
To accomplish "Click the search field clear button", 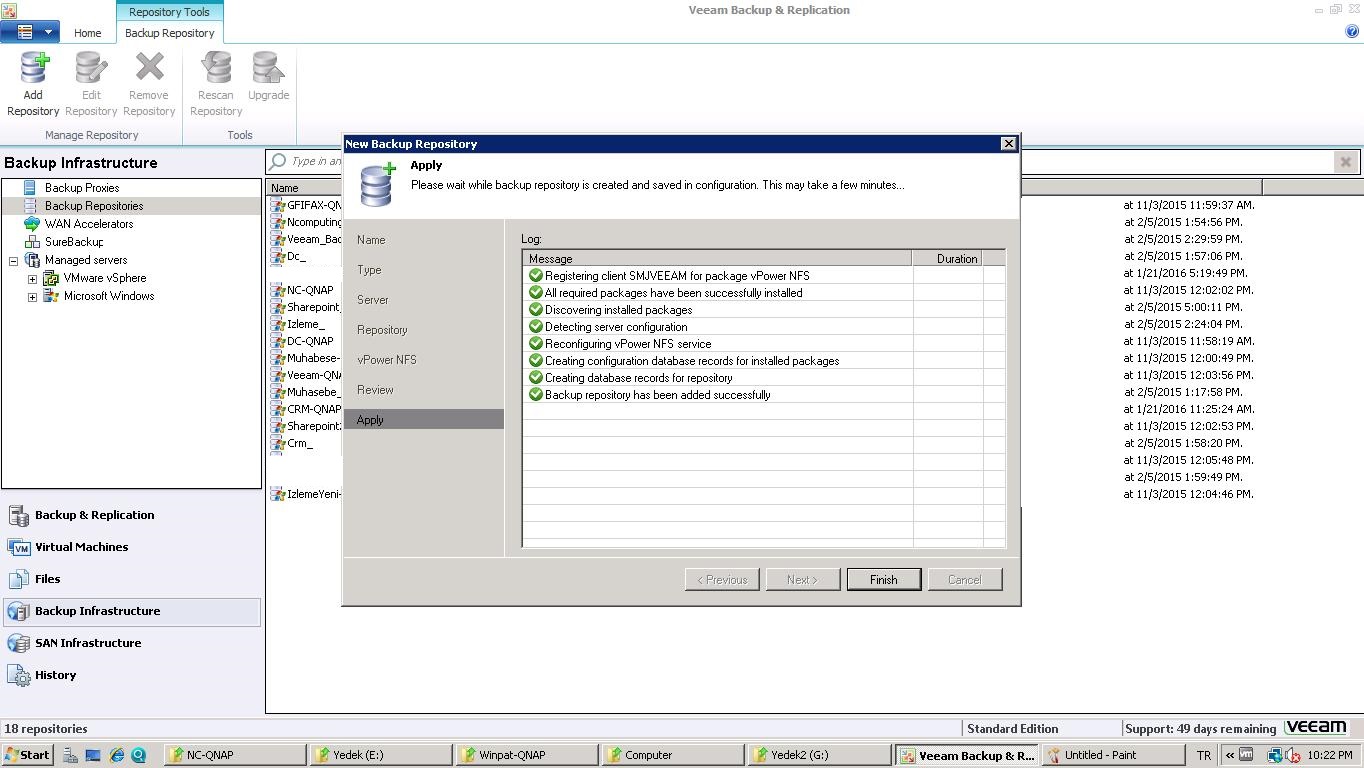I will click(1345, 162).
